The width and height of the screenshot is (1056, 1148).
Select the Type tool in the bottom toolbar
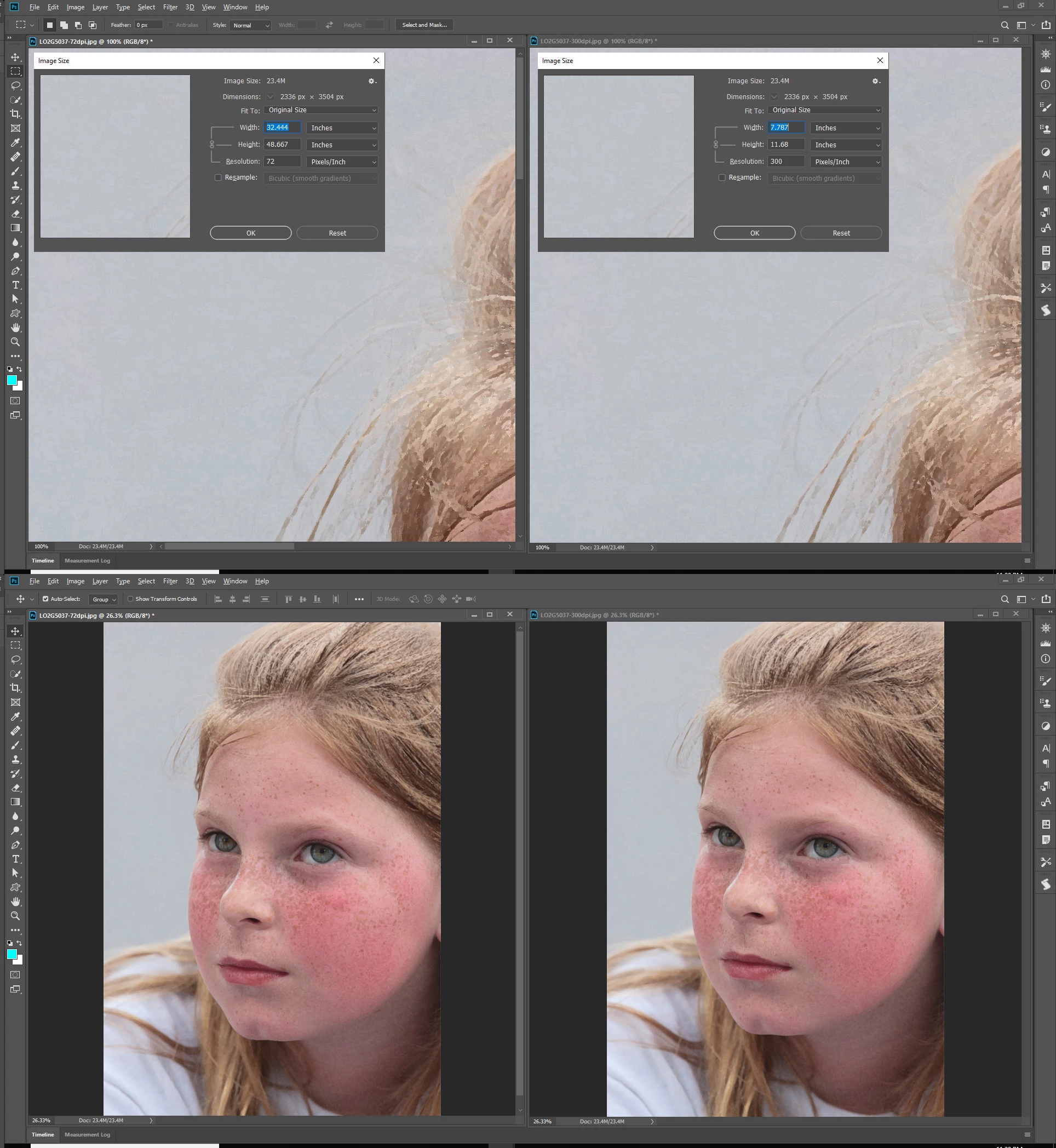point(15,859)
